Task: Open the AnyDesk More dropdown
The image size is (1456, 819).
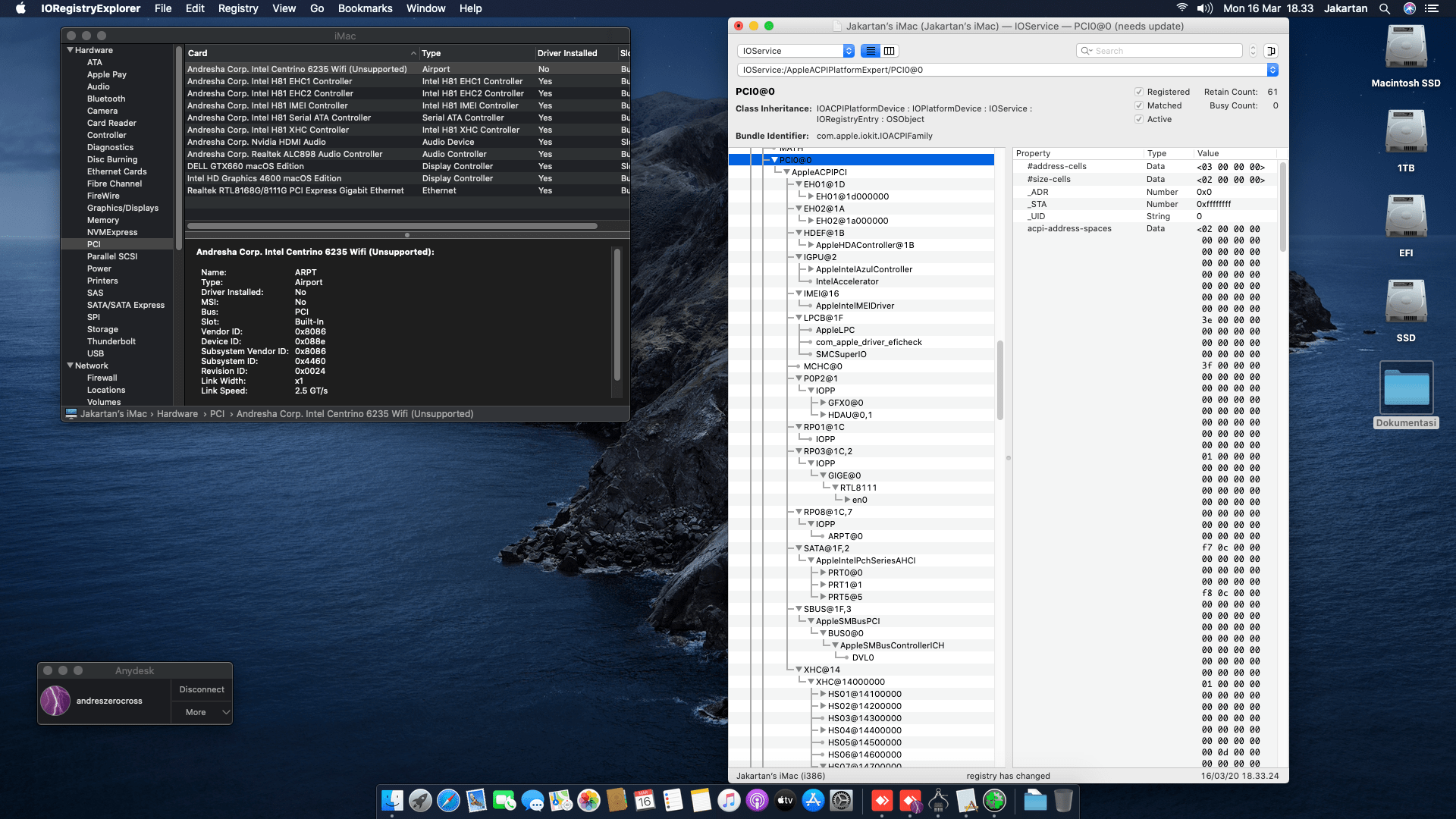Action: 202,712
